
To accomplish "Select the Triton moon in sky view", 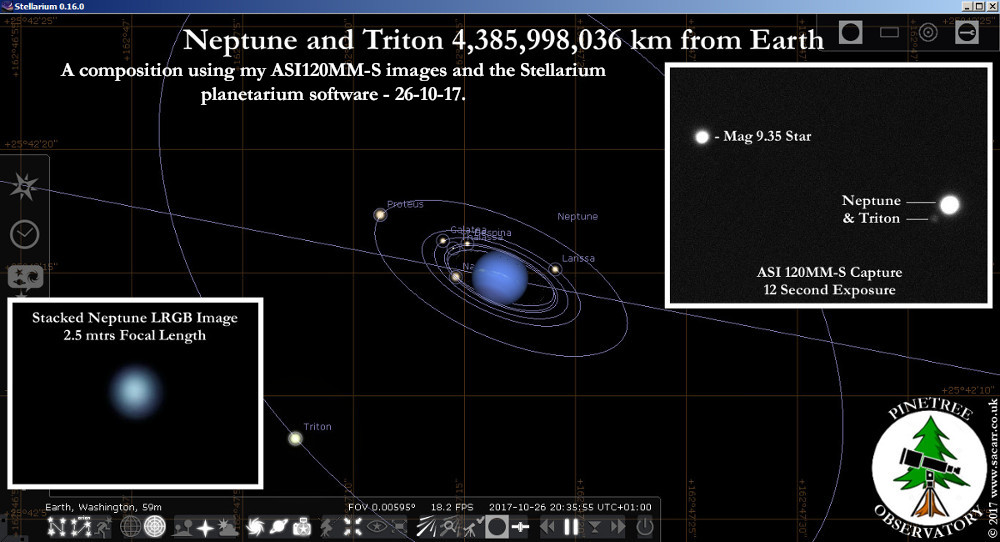I will tap(295, 438).
